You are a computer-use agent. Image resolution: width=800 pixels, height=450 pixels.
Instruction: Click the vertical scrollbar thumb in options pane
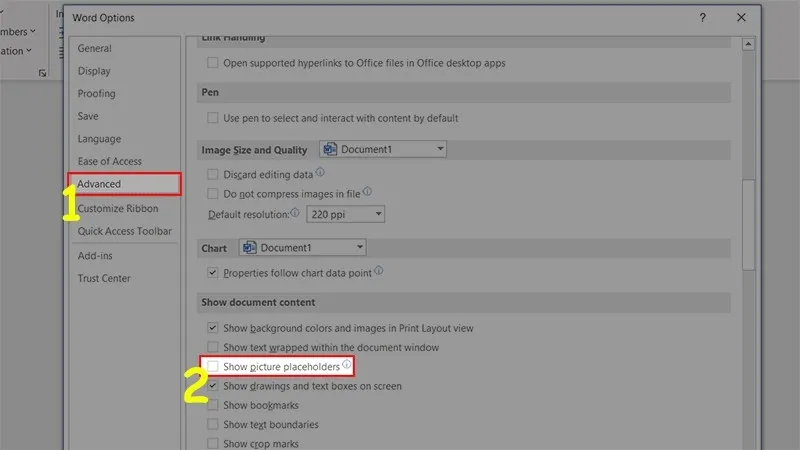click(x=748, y=225)
